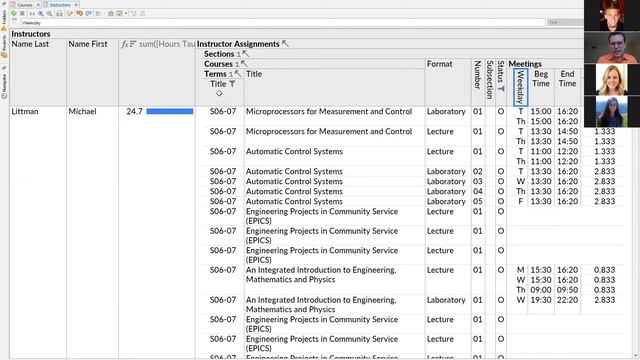This screenshot has width=640, height=360.
Task: Click the stop square toolbar icon
Action: coord(22,13)
